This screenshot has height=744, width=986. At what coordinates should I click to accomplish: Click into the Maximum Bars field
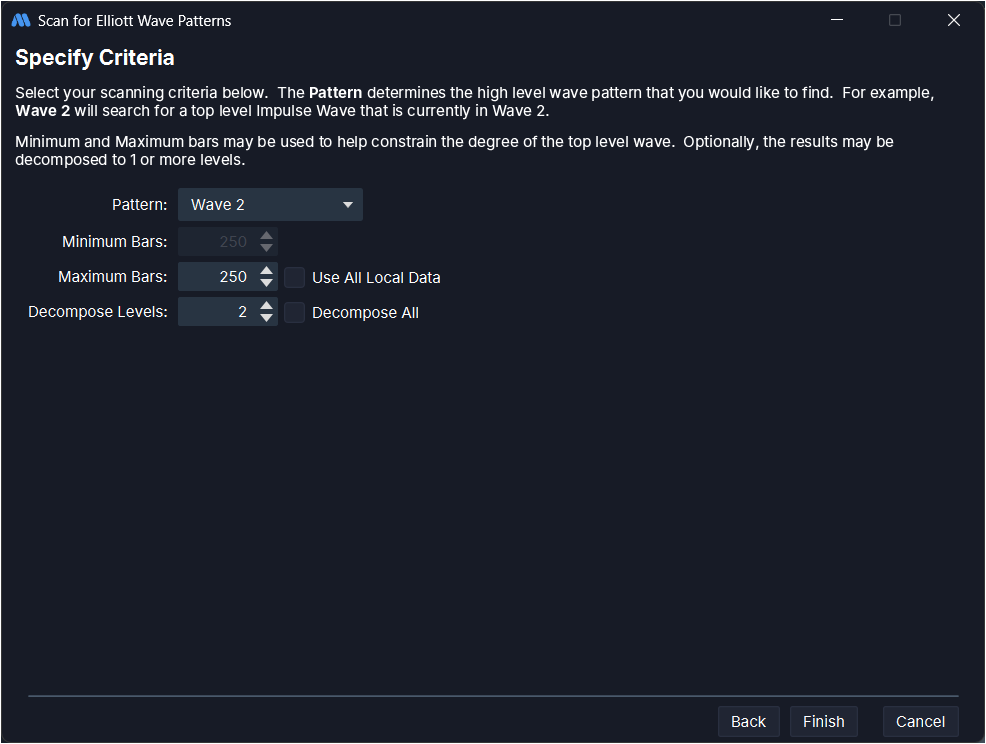217,277
